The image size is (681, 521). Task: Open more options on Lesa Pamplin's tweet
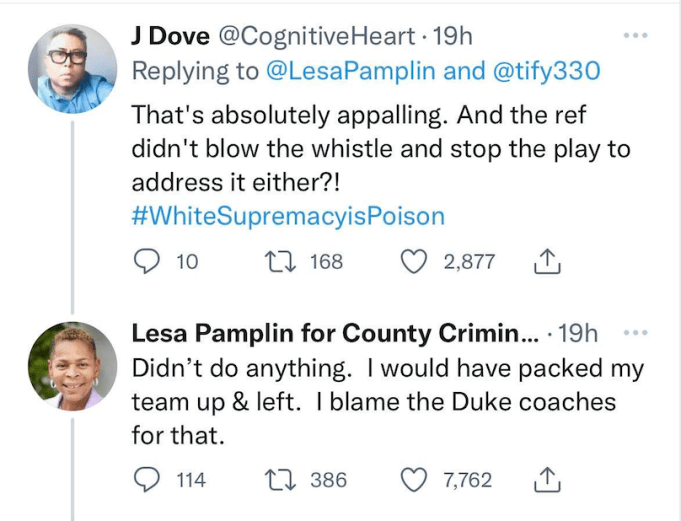(635, 333)
